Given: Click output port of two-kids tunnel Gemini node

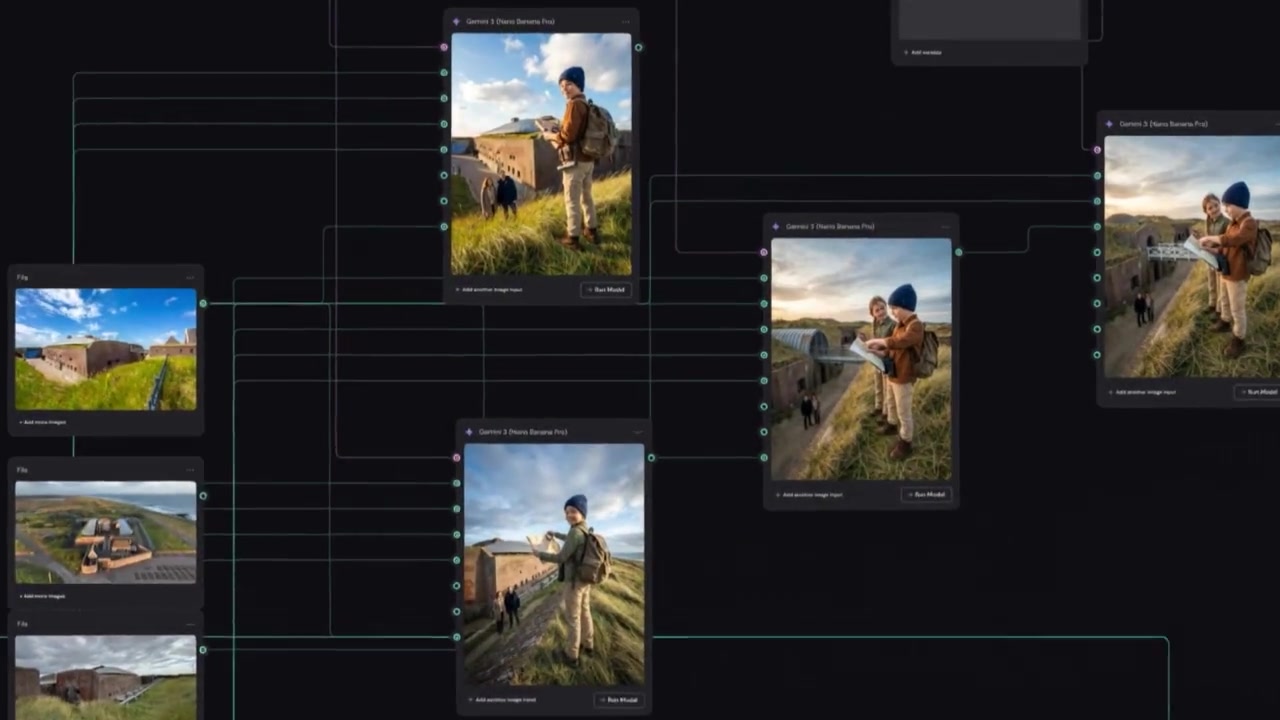Looking at the screenshot, I should (x=958, y=252).
